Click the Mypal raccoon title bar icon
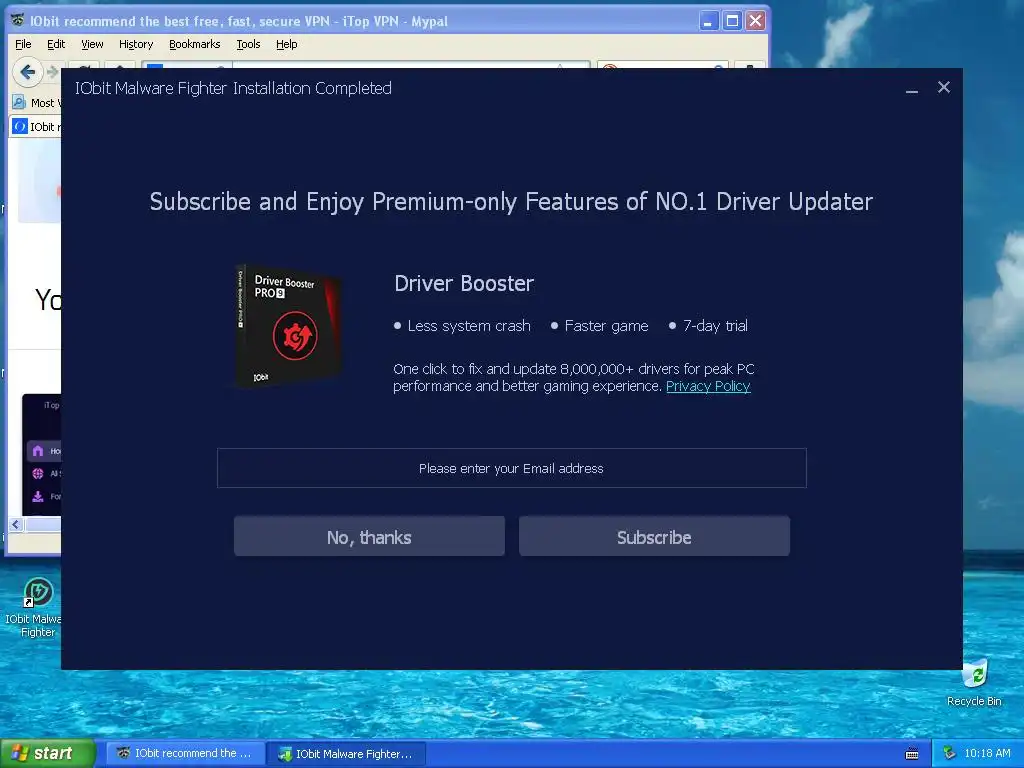Image resolution: width=1024 pixels, height=768 pixels. point(18,20)
